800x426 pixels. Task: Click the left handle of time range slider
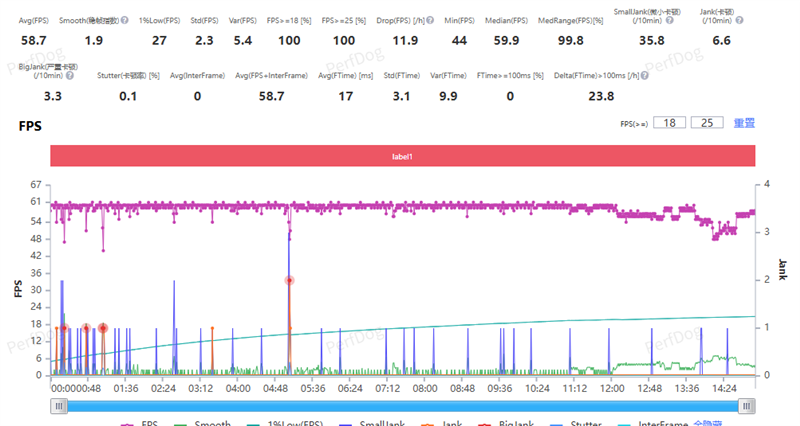click(61, 405)
